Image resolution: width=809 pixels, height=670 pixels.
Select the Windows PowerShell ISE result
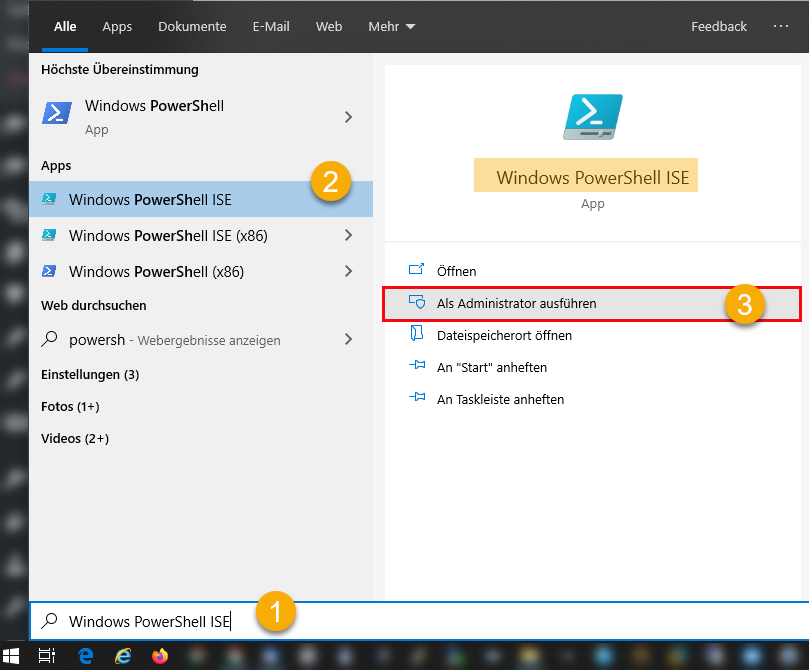(201, 199)
